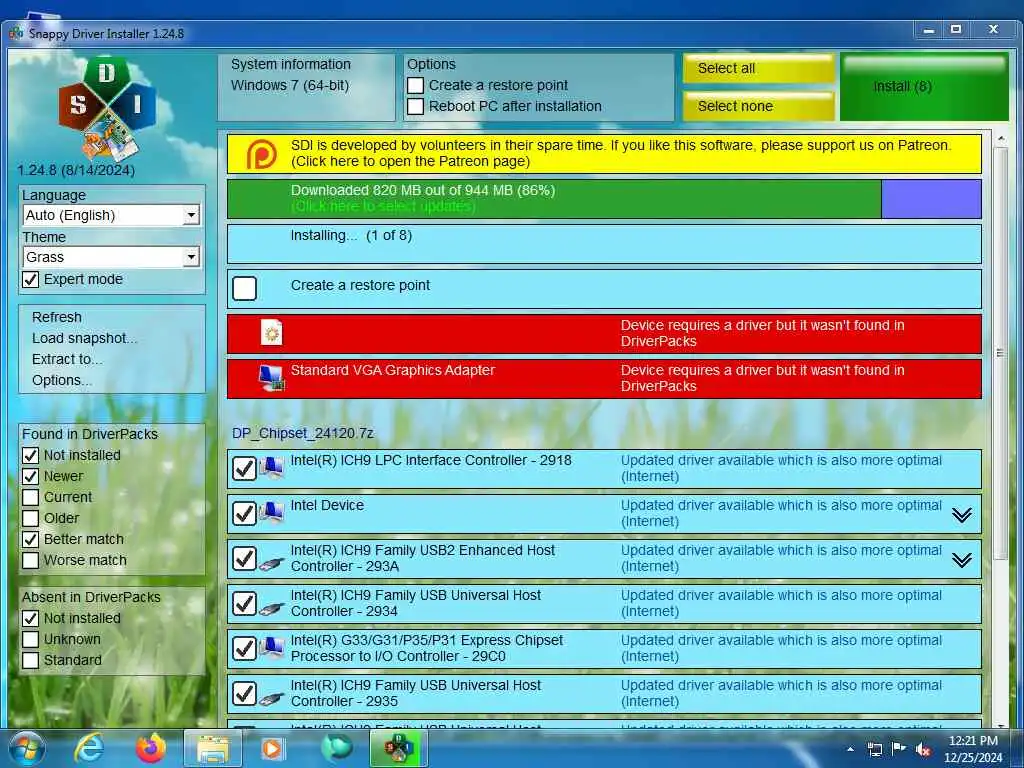Click the Snappy Driver Installer taskbar button
Image resolution: width=1024 pixels, height=768 pixels.
399,748
